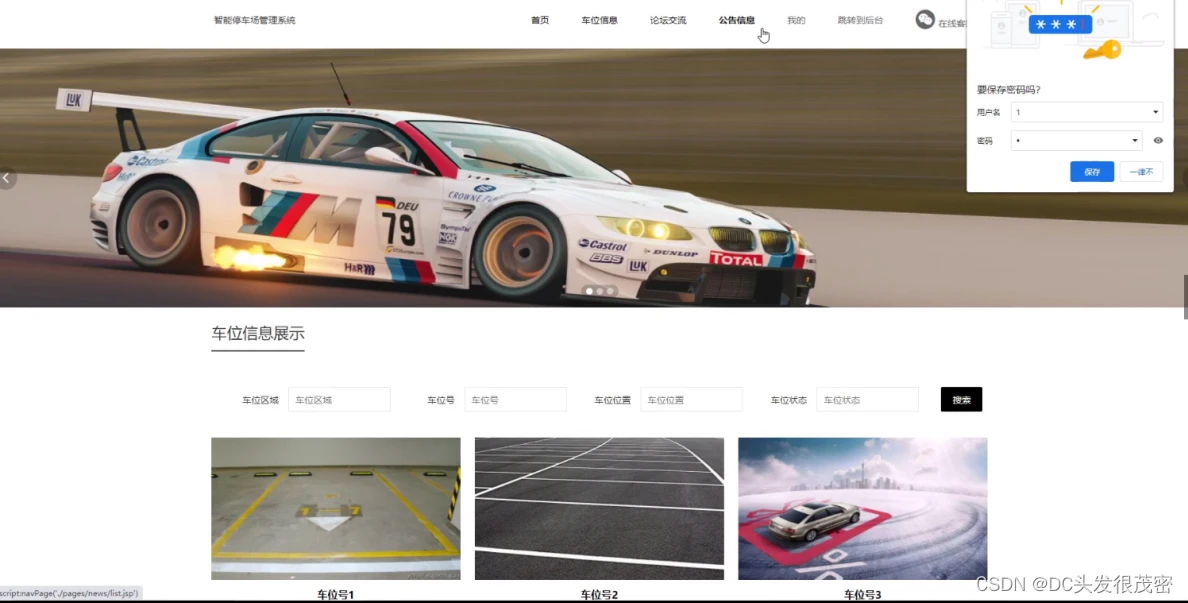
Task: Click the 车位信息展示 section heading
Action: click(258, 333)
